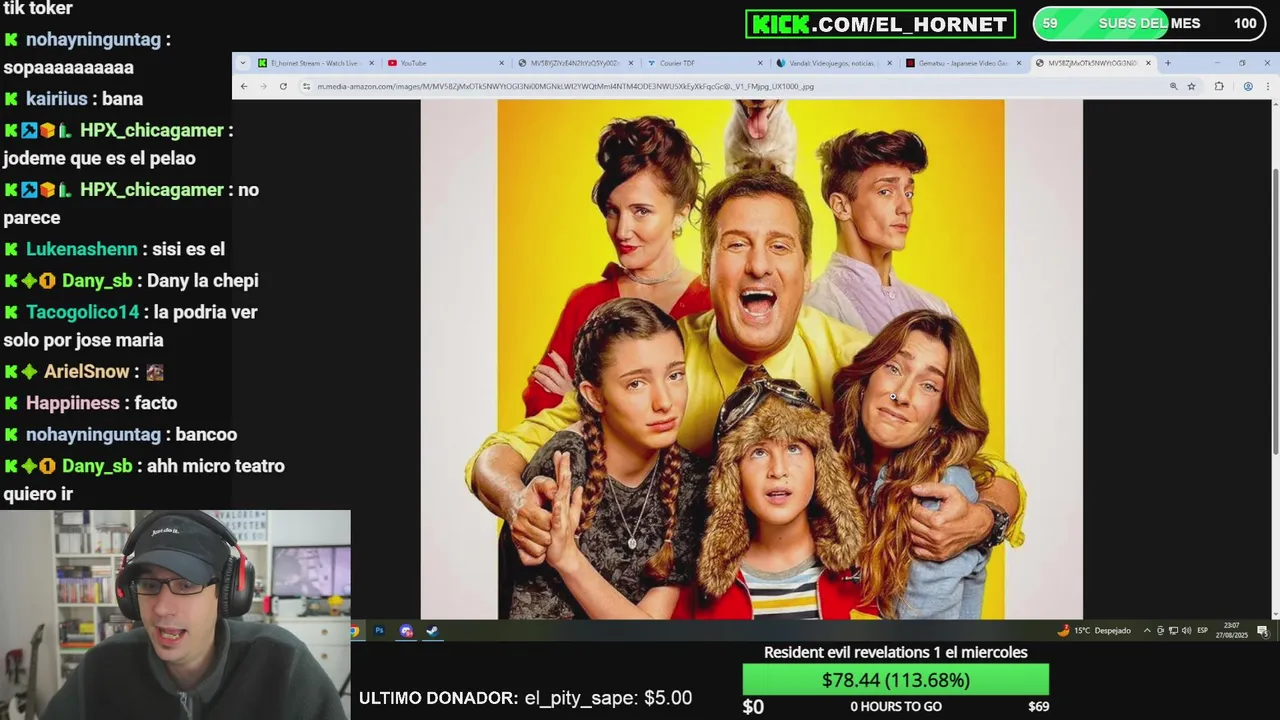
Task: Open the zoom magnifier icon in address bar
Action: pyautogui.click(x=1173, y=86)
